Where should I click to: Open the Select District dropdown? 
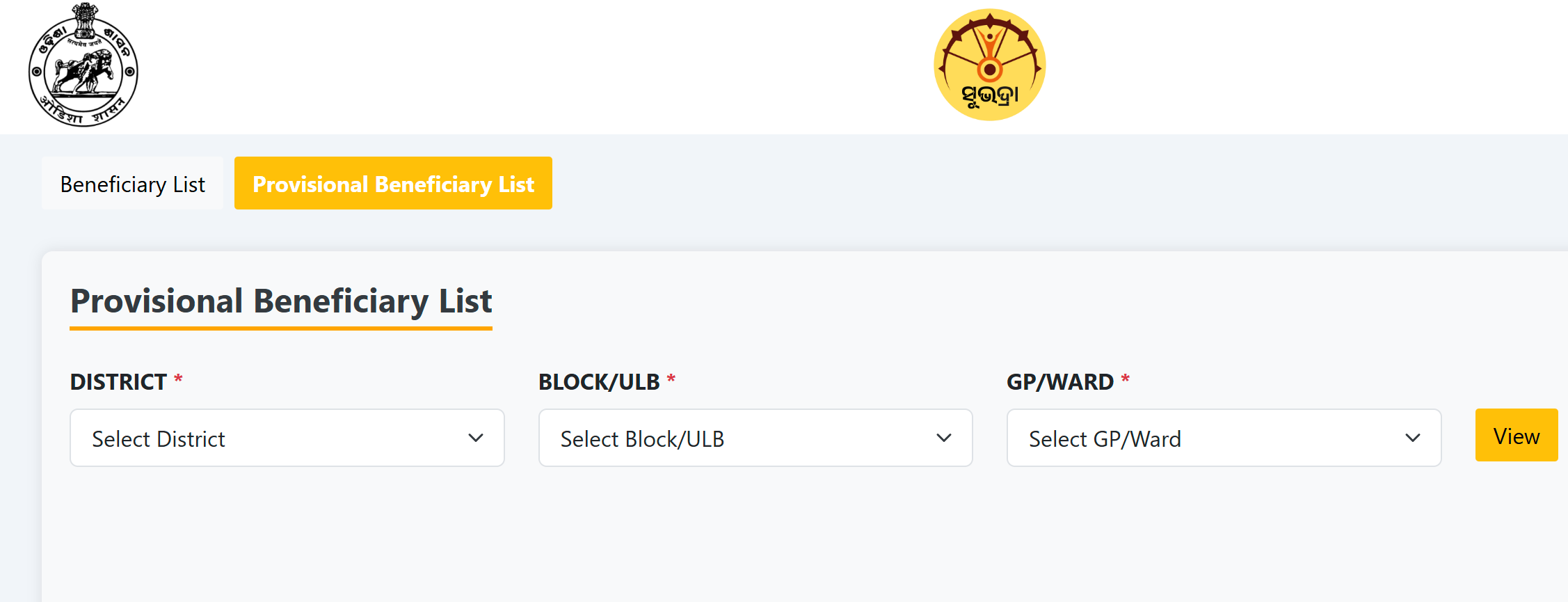[287, 438]
